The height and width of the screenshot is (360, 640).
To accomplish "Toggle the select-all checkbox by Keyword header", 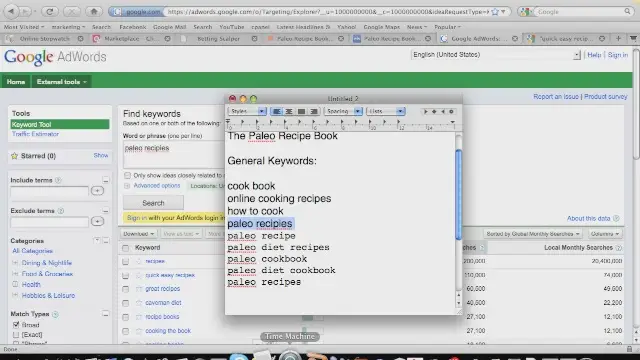I will tap(126, 248).
